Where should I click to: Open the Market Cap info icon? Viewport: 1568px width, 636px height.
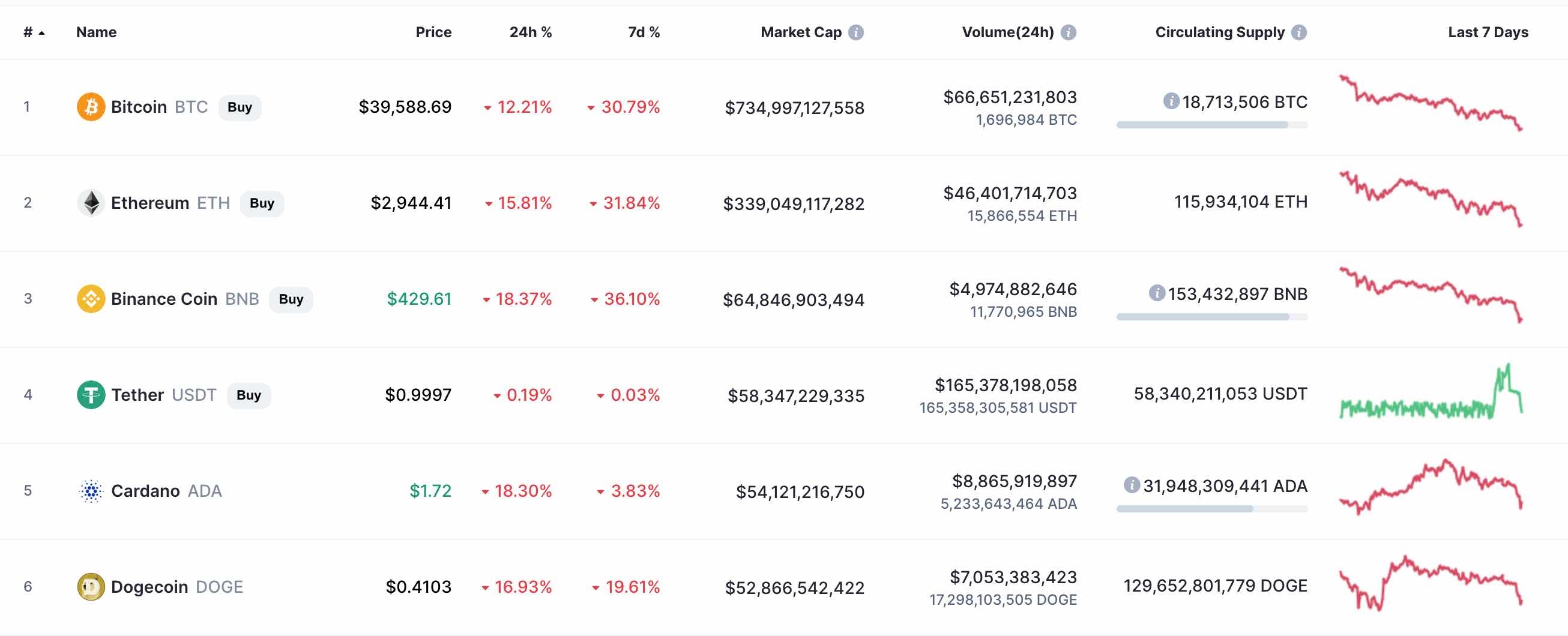(856, 32)
